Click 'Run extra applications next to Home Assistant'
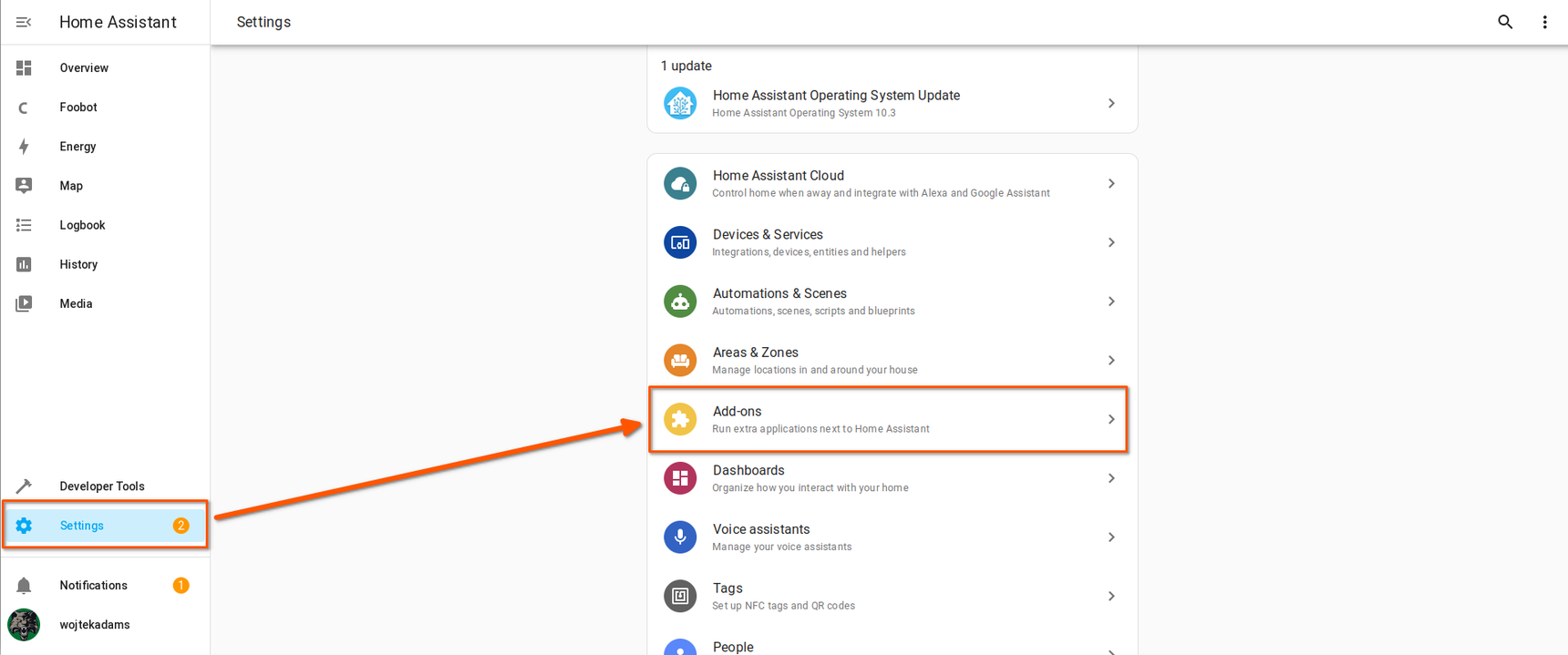The height and width of the screenshot is (655, 1568). coord(820,429)
